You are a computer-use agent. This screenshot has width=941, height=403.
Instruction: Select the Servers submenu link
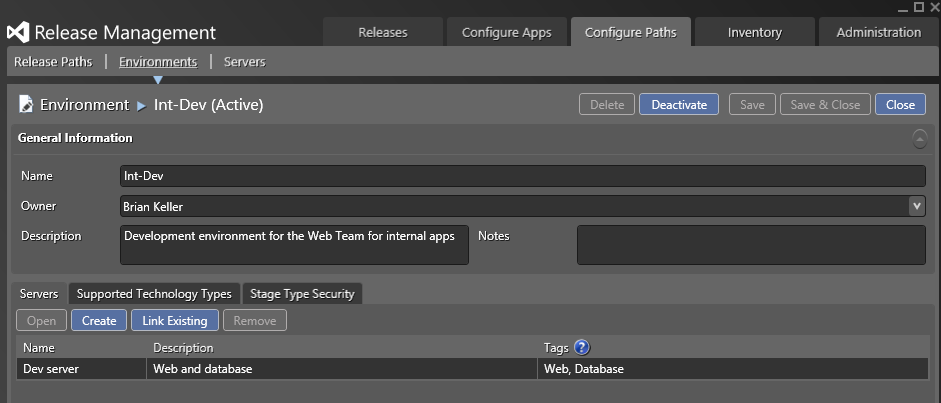click(244, 62)
